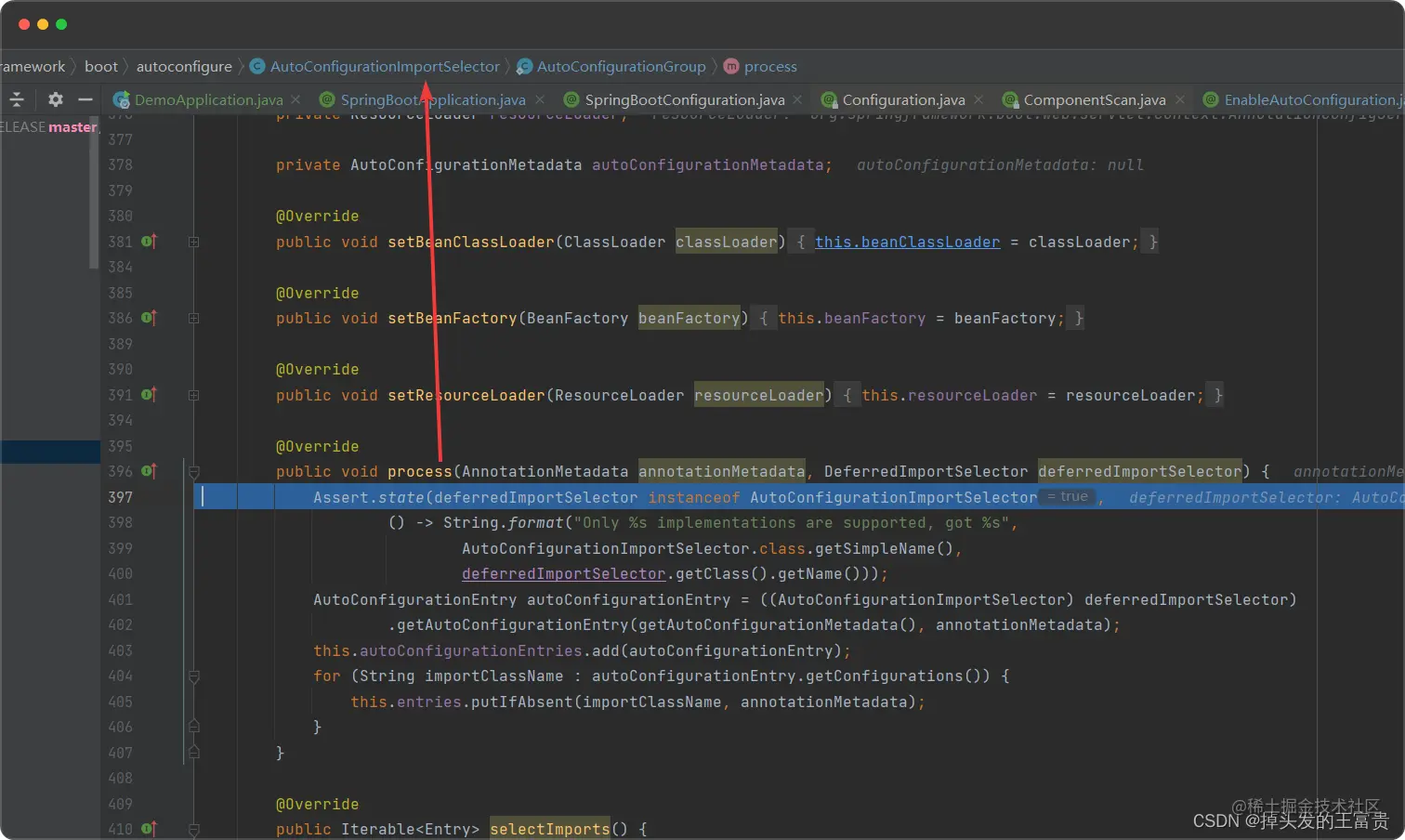Click the overriding-method gutter icon on line 396

tap(149, 471)
